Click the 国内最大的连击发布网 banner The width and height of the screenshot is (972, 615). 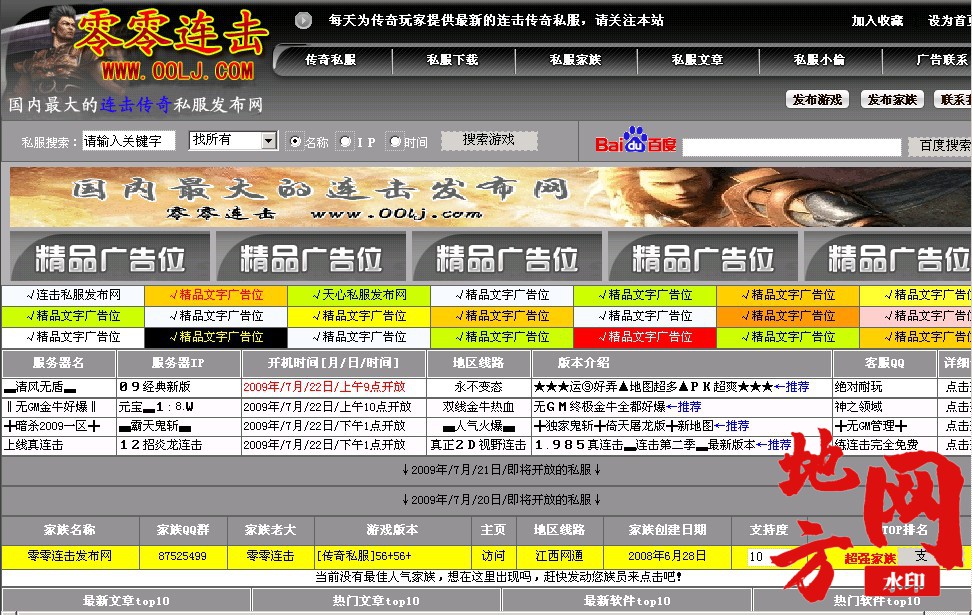pos(490,197)
